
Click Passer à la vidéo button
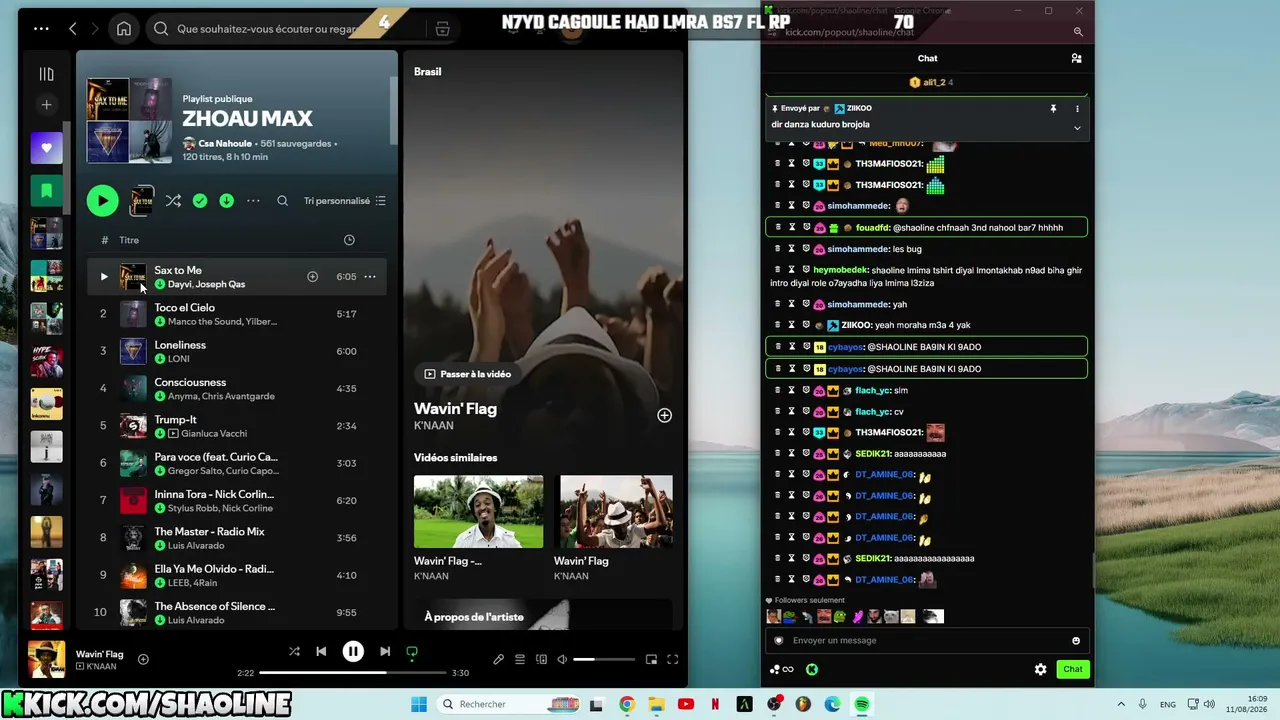tap(468, 374)
